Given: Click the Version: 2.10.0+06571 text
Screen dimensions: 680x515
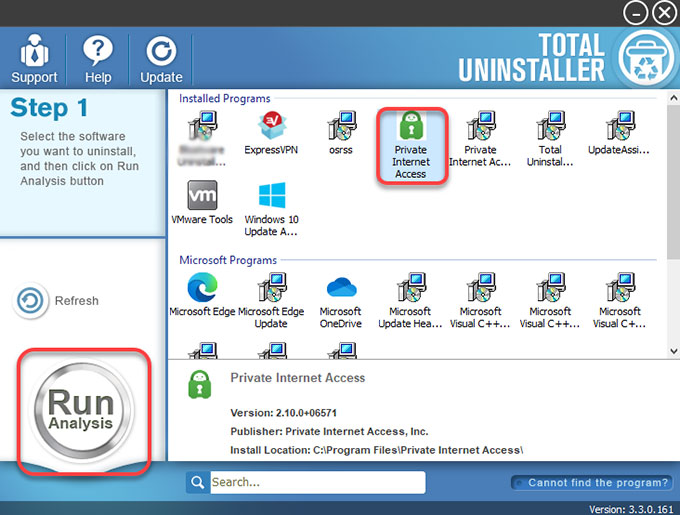Looking at the screenshot, I should point(283,413).
